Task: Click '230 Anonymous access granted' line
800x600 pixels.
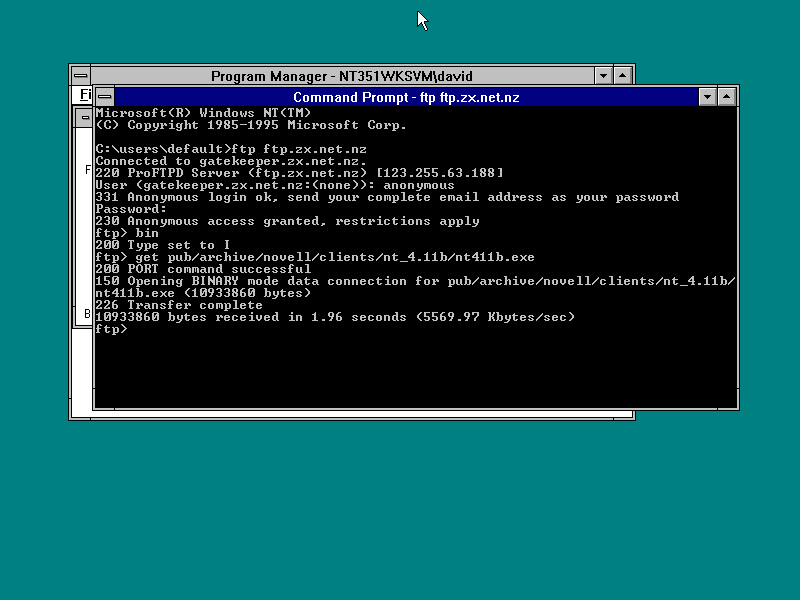Action: tap(287, 221)
